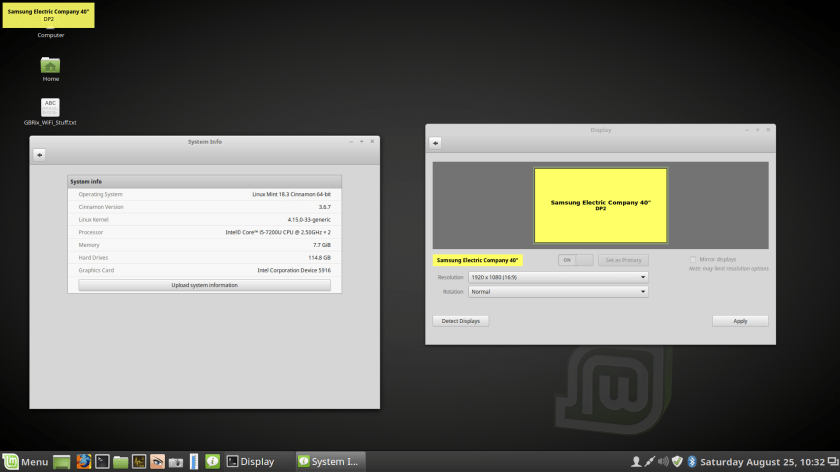Open the Bluetooth tray icon
This screenshot has height=472, width=840.
point(691,461)
